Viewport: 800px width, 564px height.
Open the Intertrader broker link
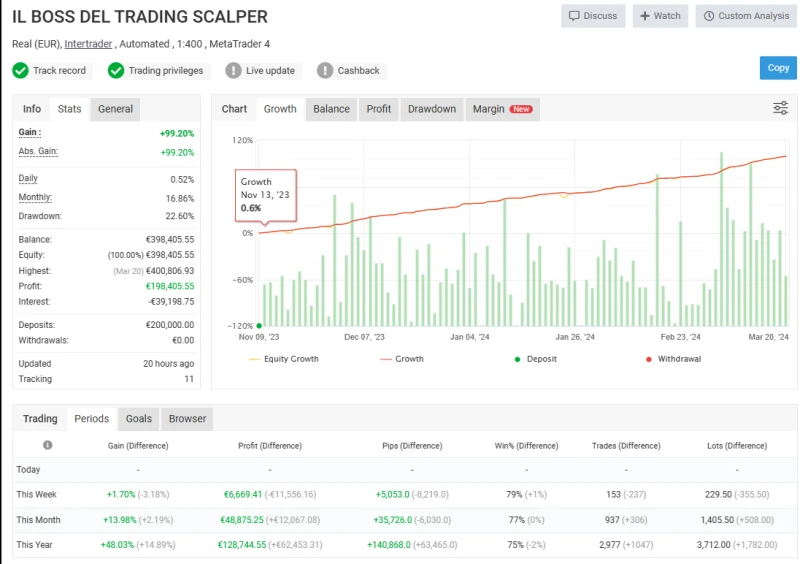[x=88, y=44]
